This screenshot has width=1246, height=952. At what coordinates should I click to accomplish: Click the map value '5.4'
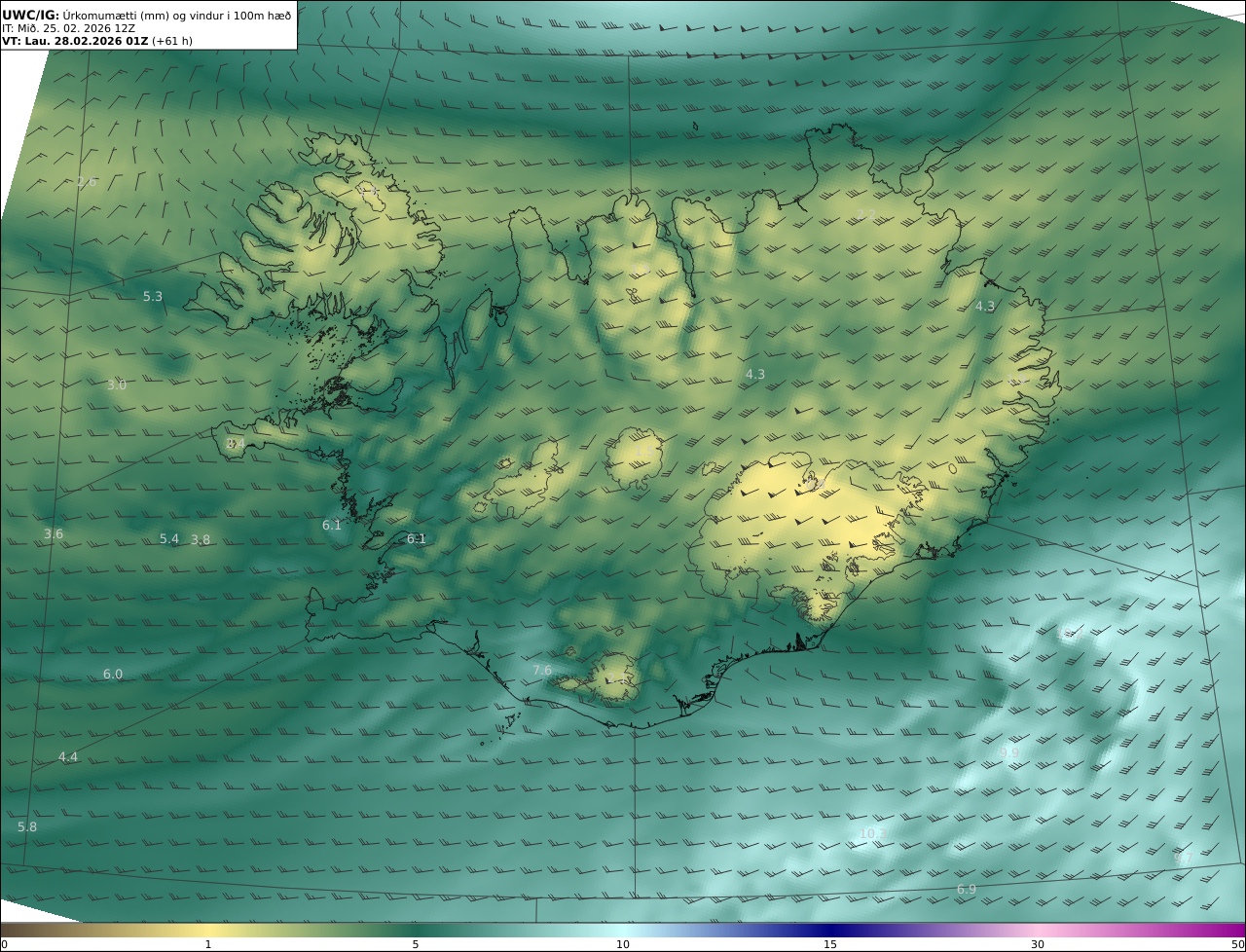pyautogui.click(x=169, y=538)
